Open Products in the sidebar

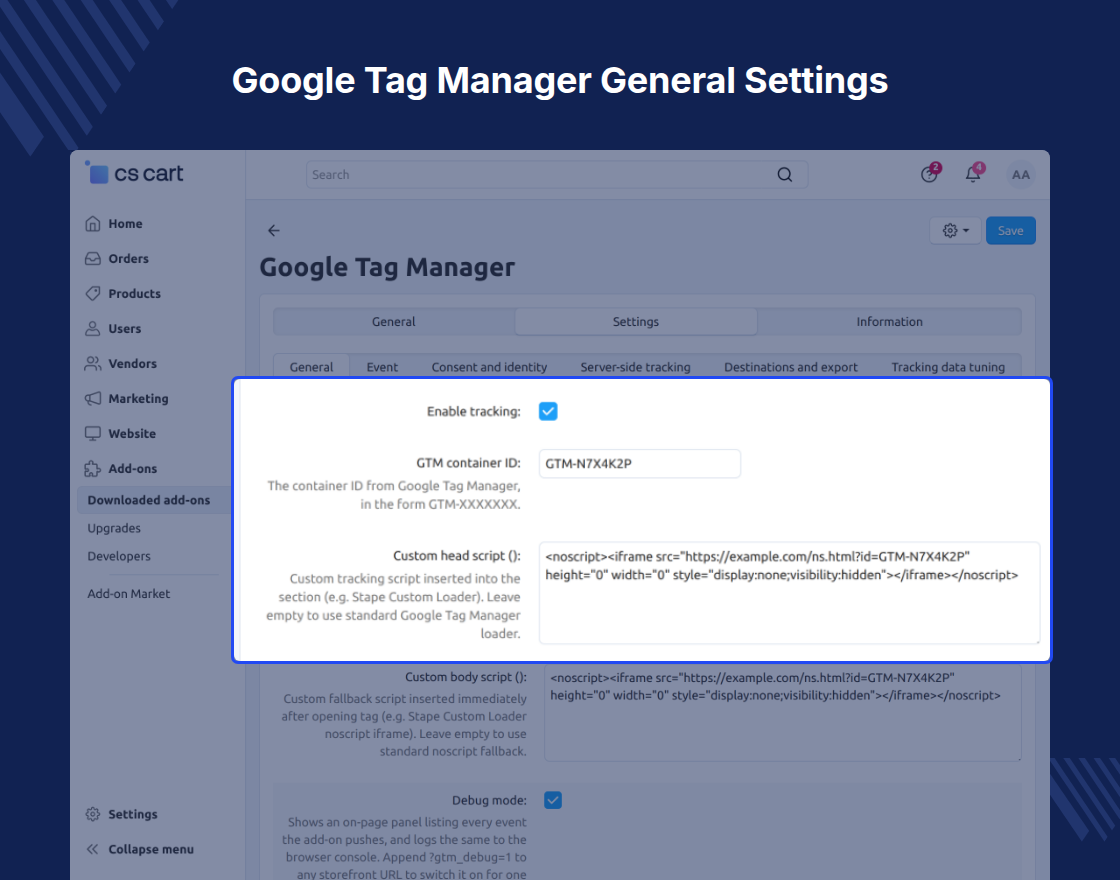[x=134, y=294]
